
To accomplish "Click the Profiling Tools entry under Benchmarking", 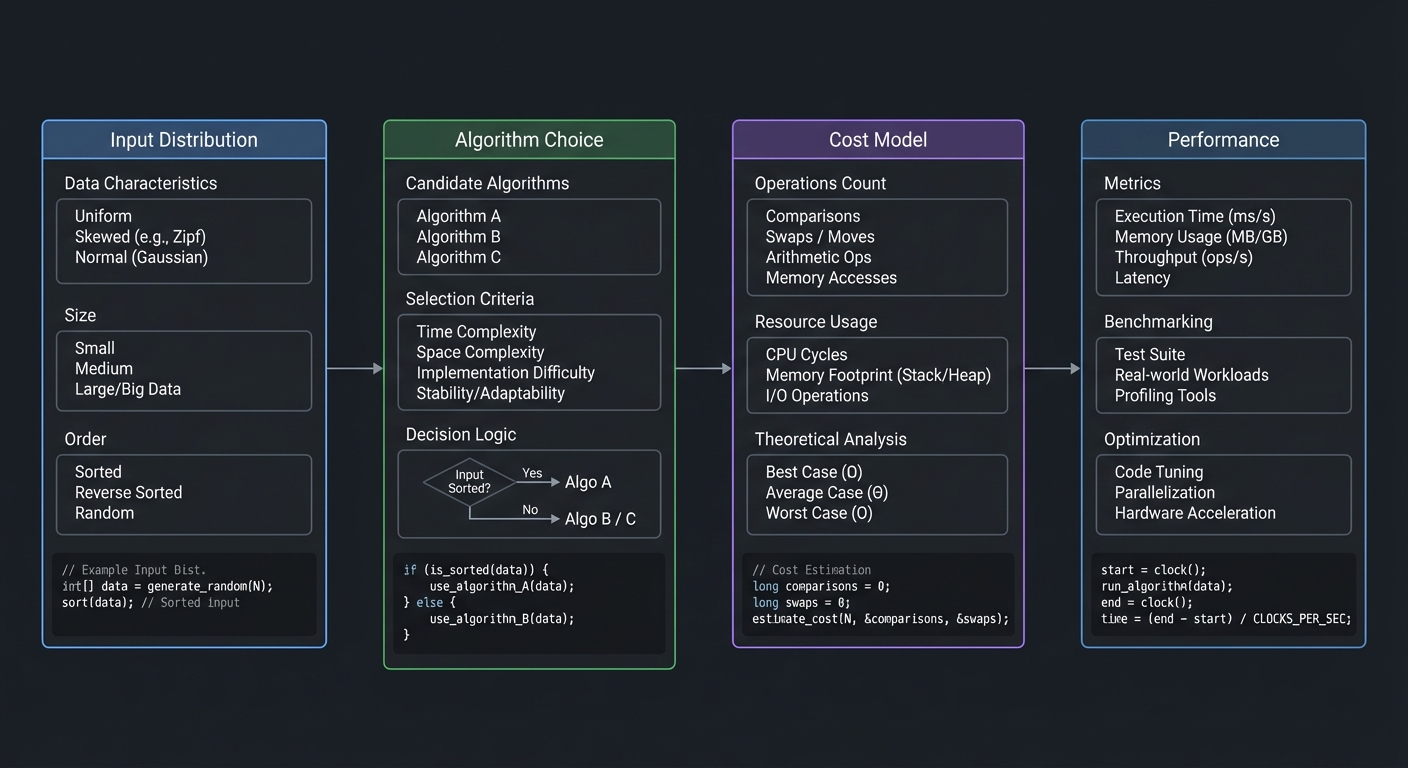I will 1165,396.
